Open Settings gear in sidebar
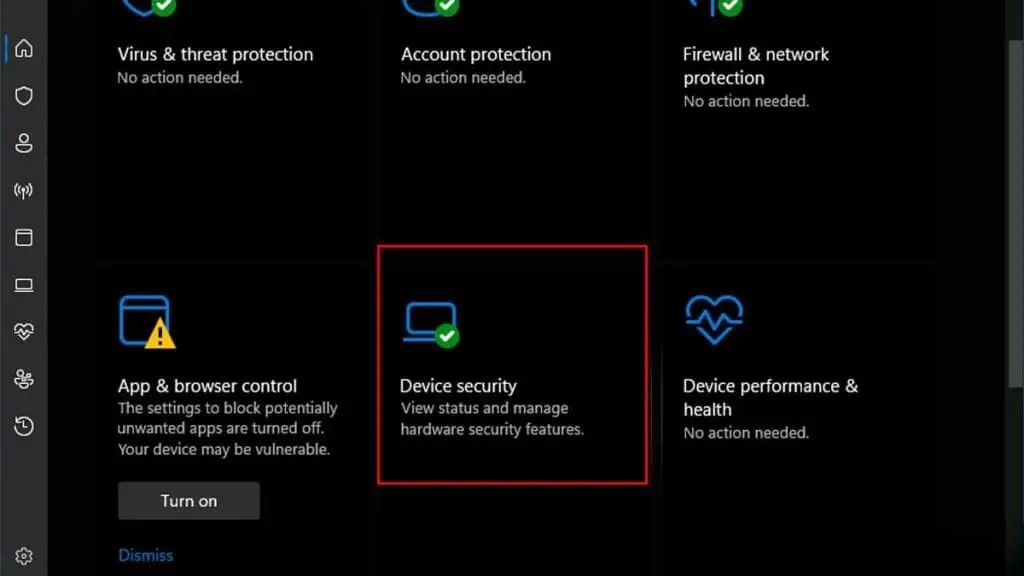The width and height of the screenshot is (1024, 576). point(24,556)
